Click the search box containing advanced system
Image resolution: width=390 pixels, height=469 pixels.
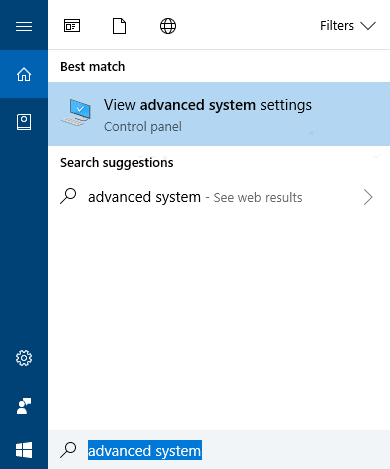point(219,450)
